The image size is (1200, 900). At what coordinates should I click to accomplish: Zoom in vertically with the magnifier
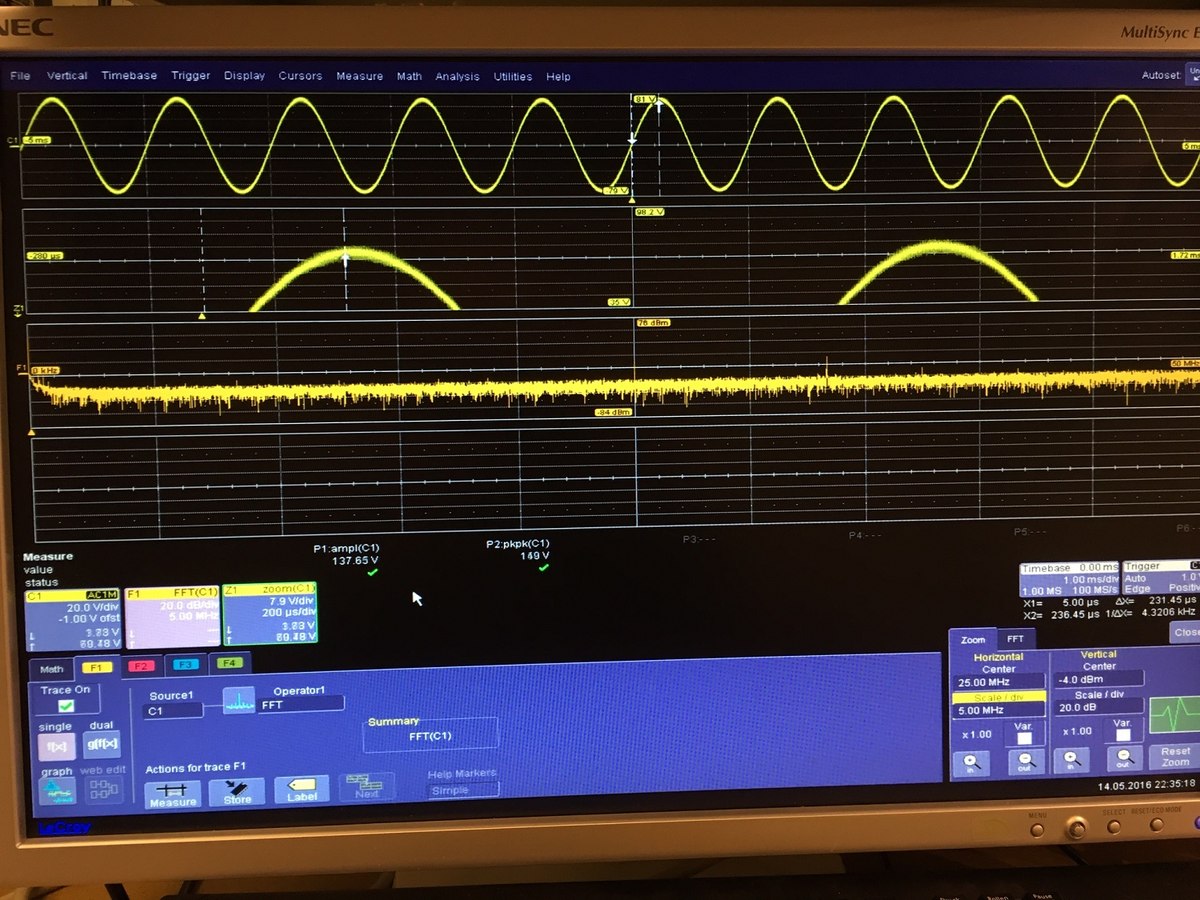coord(1071,762)
